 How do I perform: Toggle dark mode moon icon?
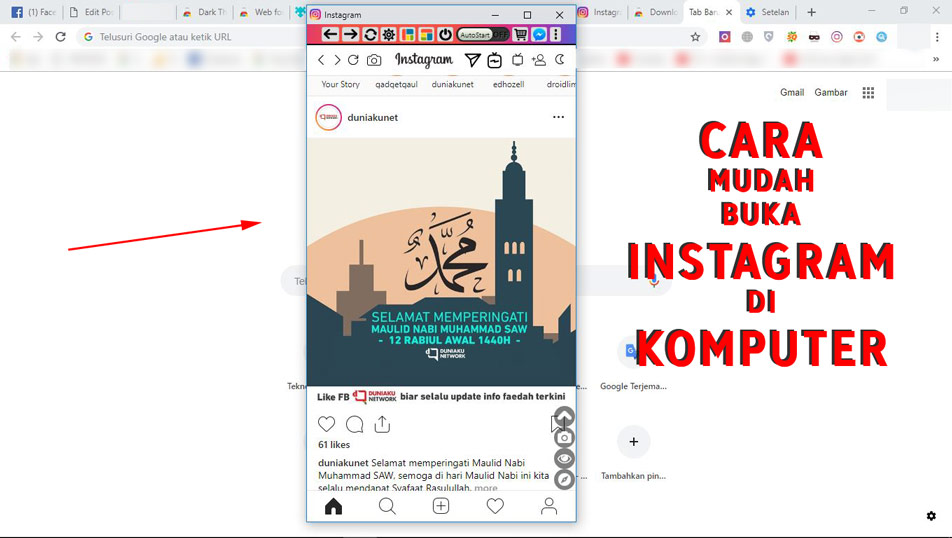tap(560, 60)
